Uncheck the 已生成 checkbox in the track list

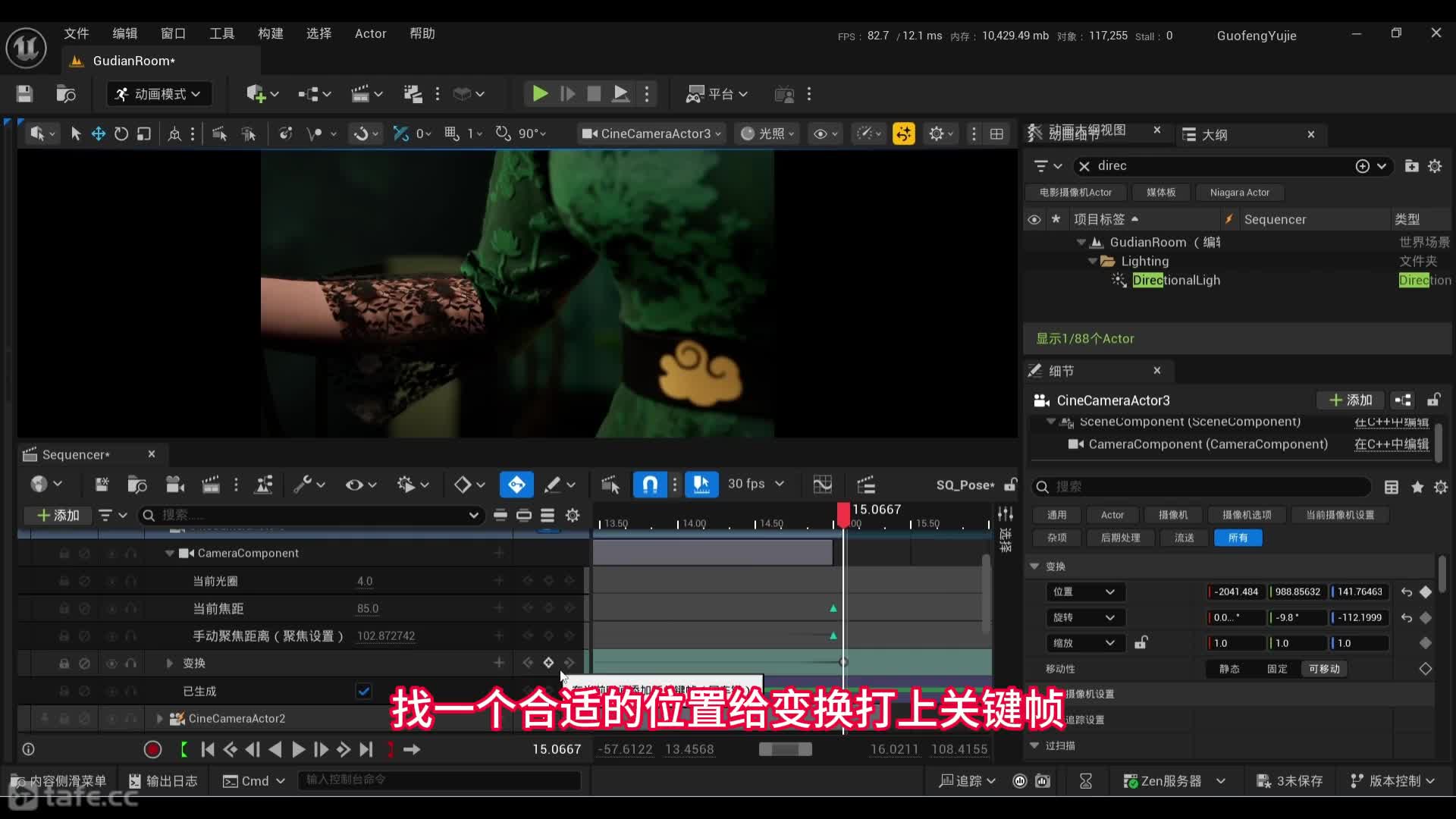363,691
